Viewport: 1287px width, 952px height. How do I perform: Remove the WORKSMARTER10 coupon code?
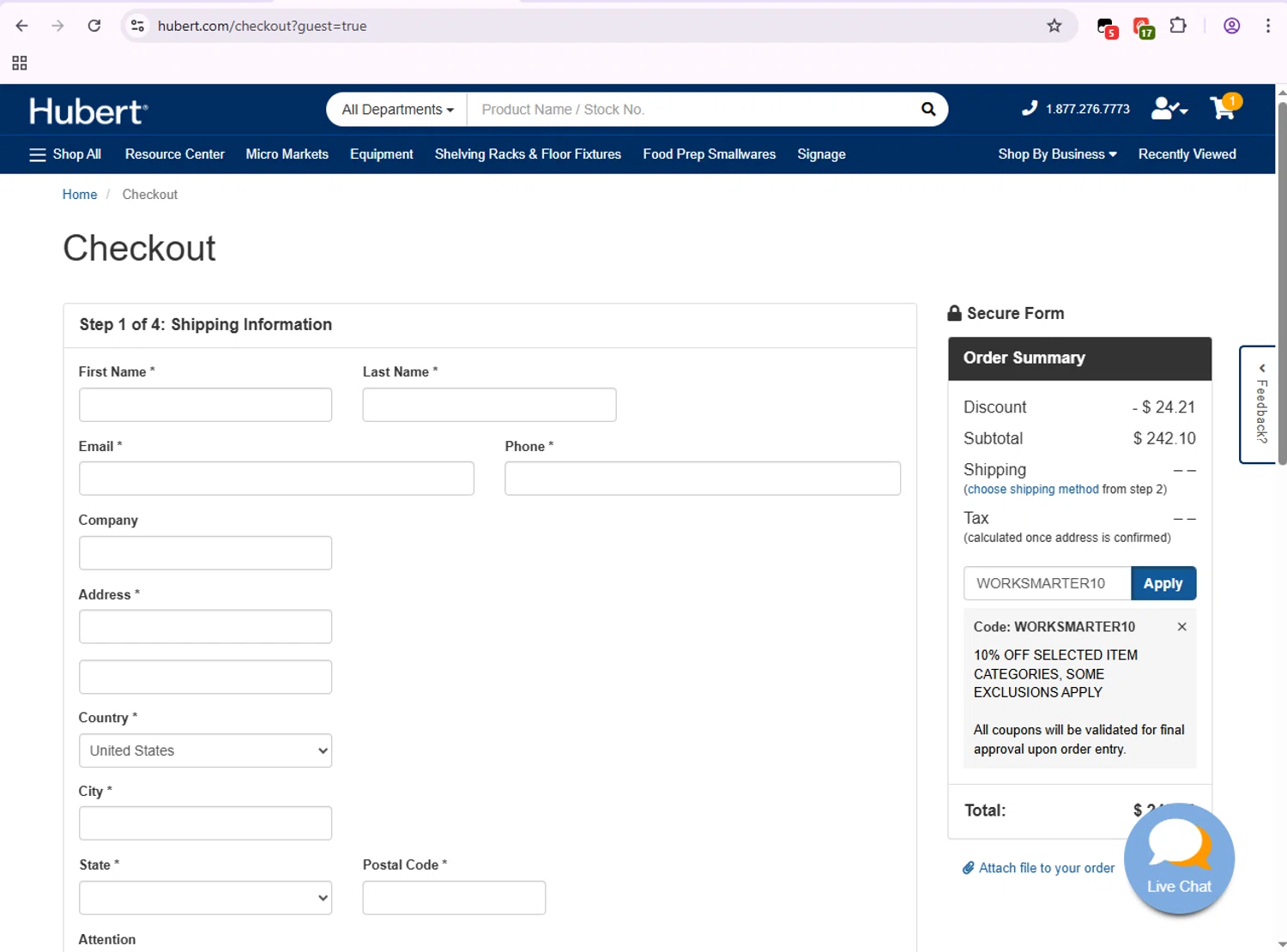tap(1181, 627)
